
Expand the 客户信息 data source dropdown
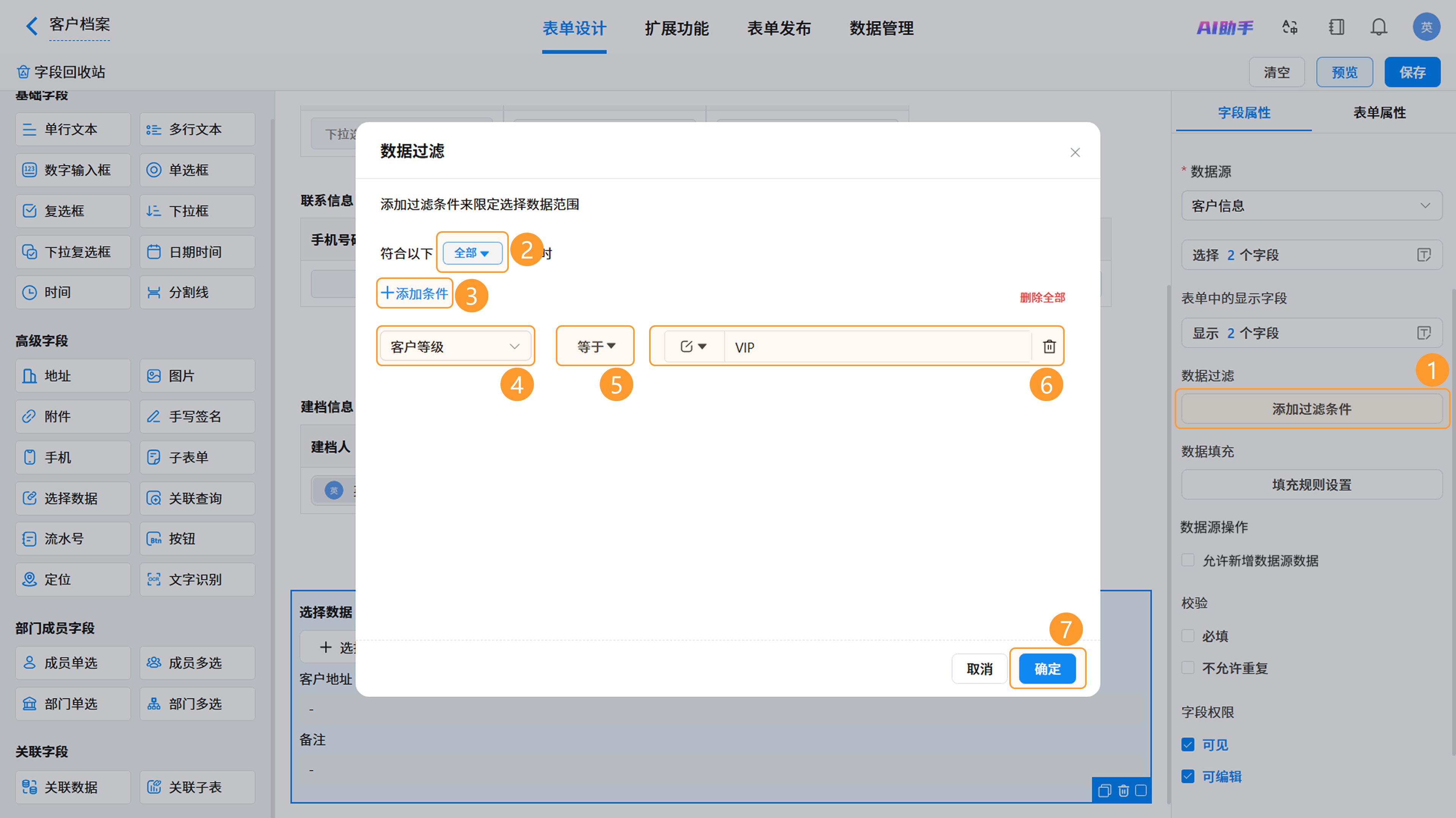point(1311,205)
